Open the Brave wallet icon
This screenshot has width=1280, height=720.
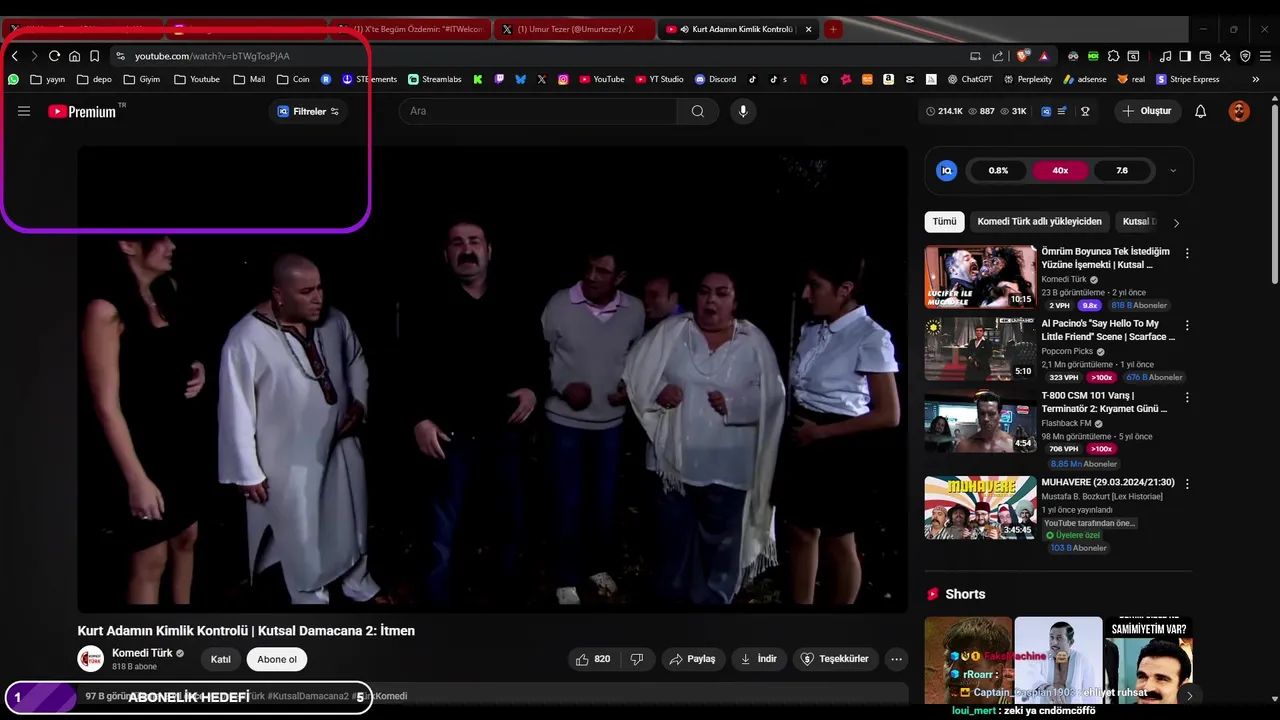pos(1205,56)
